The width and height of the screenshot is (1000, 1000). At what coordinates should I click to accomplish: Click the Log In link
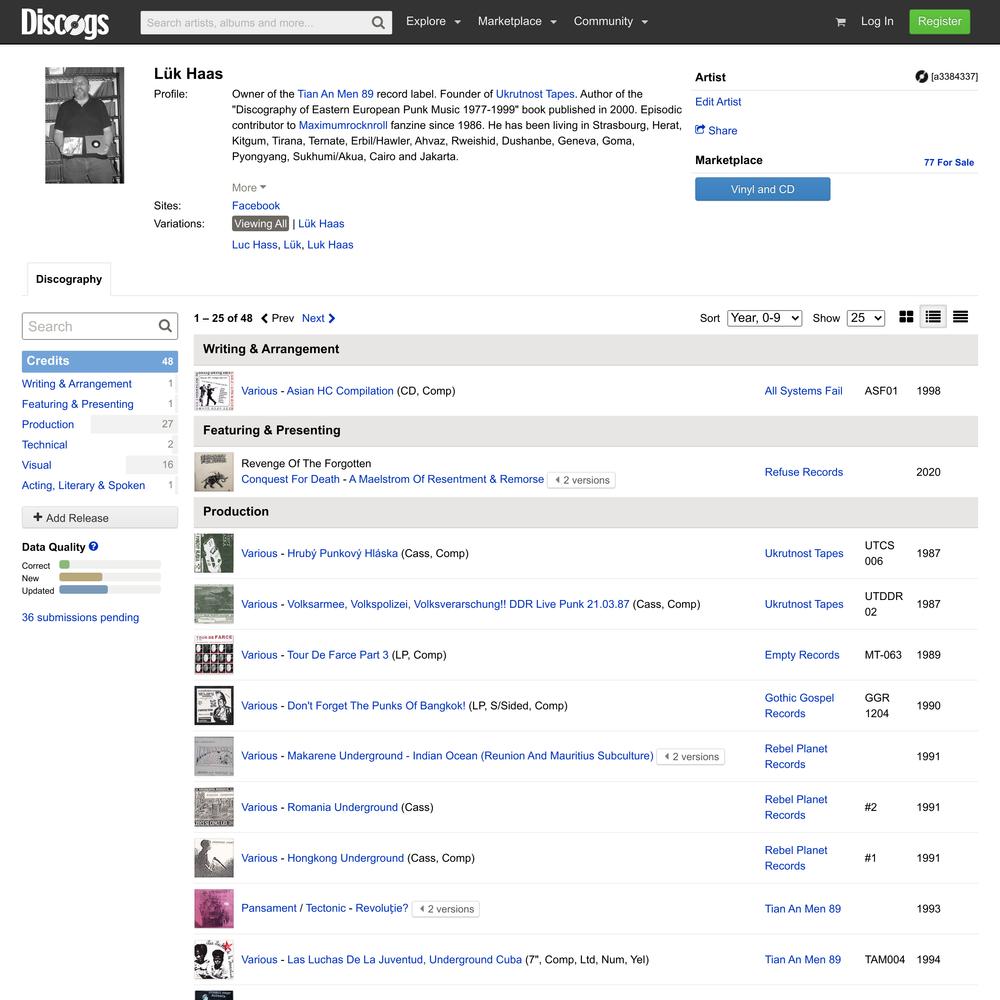click(x=877, y=22)
